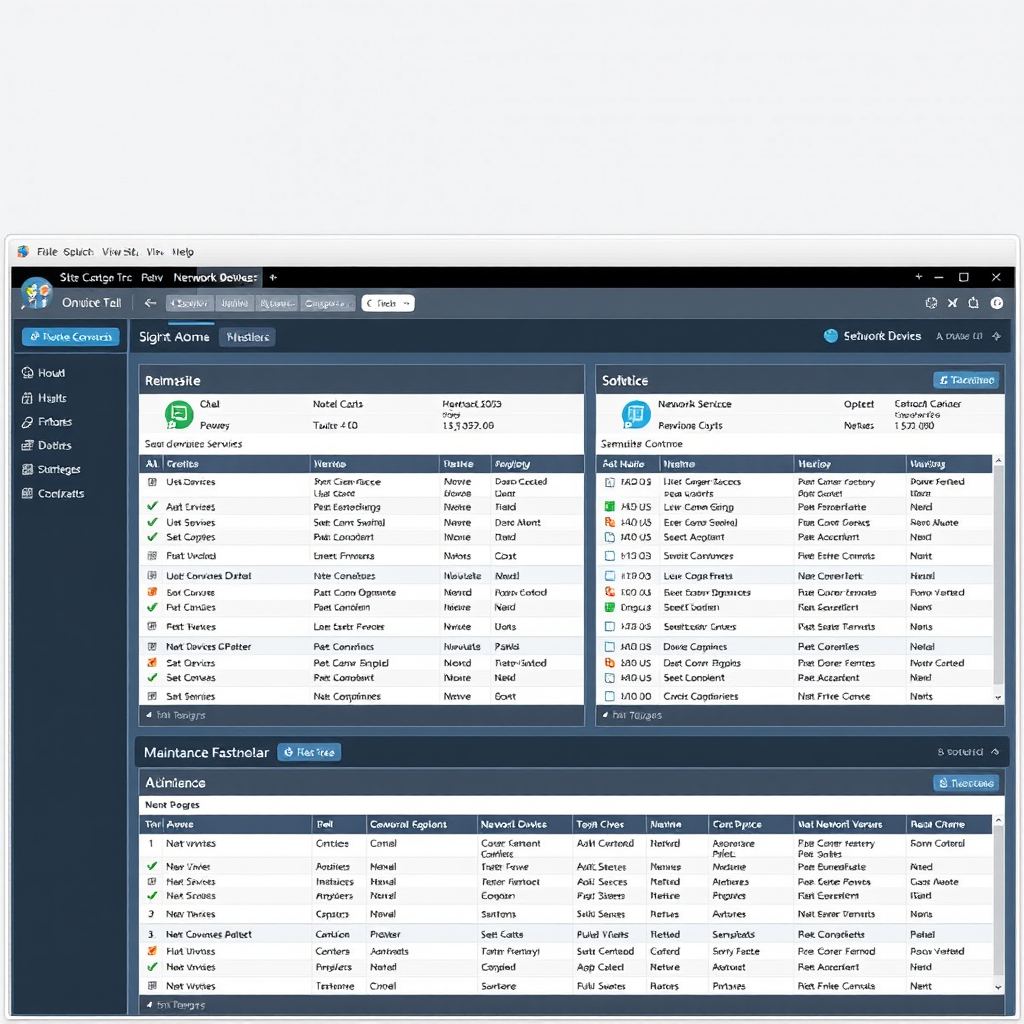Click the Escaylor toolbar button
Viewport: 1024px width, 1024px height.
coord(189,303)
